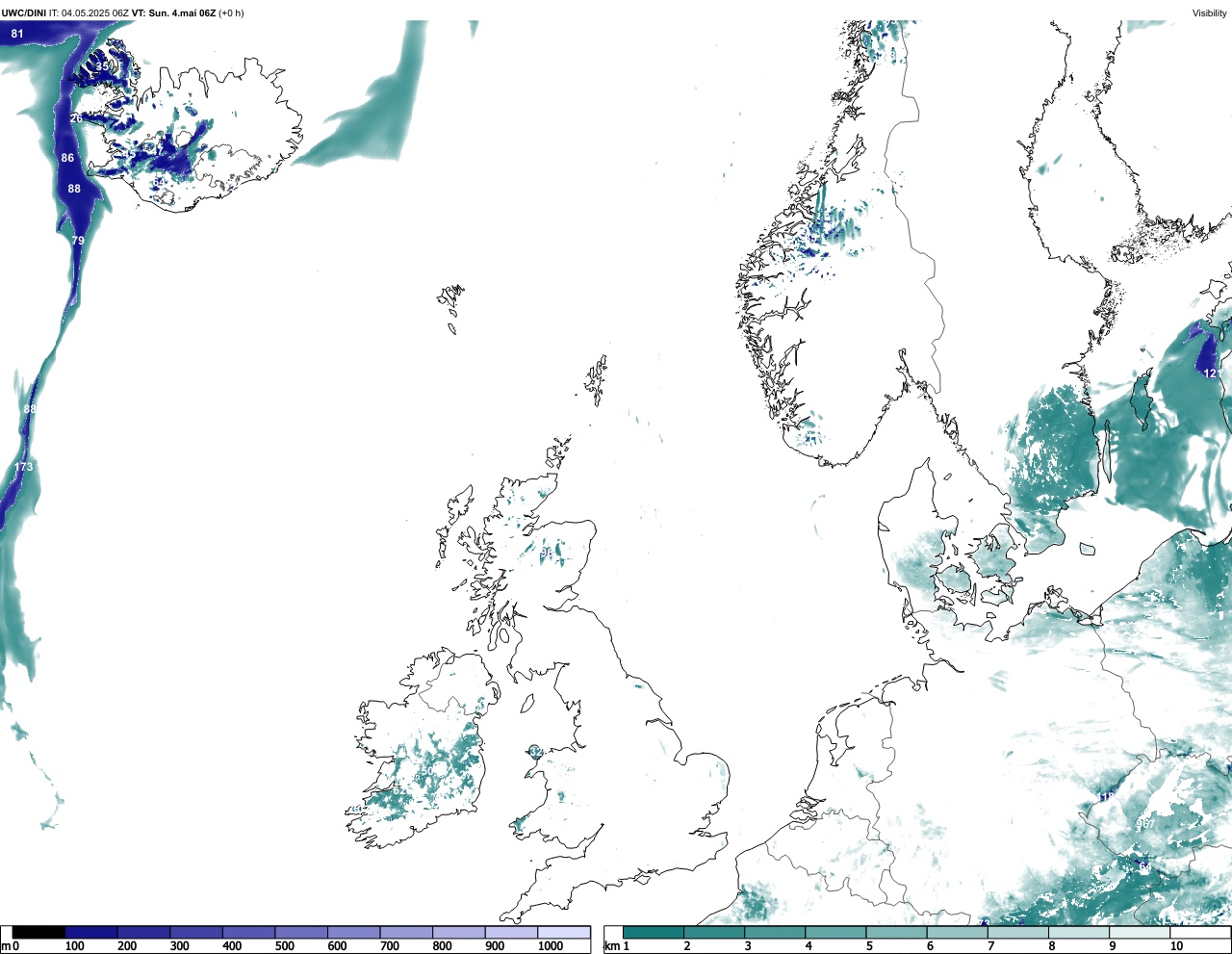
Task: Click the swatch between 400 and 500 m
Action: (248, 932)
